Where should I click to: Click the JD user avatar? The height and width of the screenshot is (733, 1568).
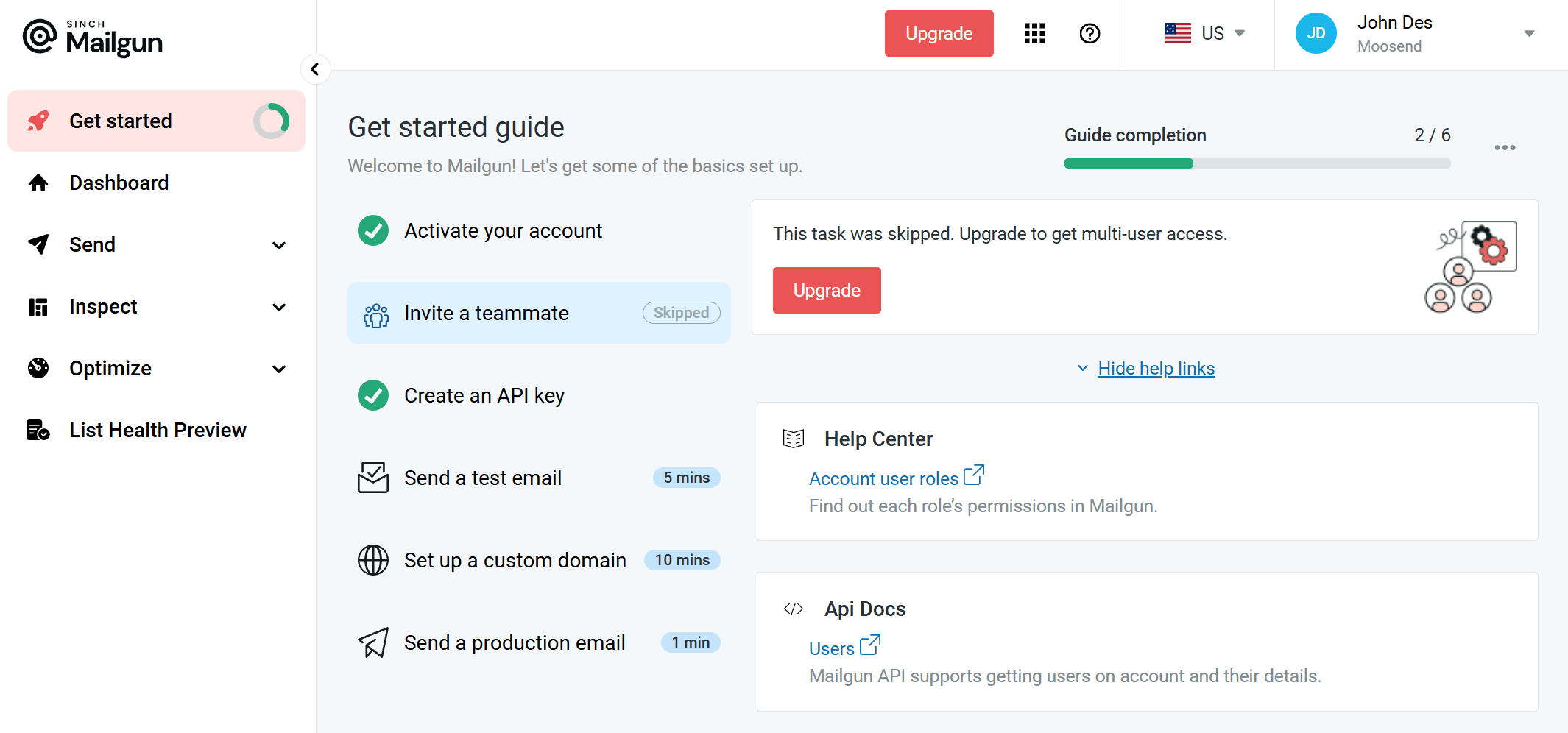(1316, 33)
